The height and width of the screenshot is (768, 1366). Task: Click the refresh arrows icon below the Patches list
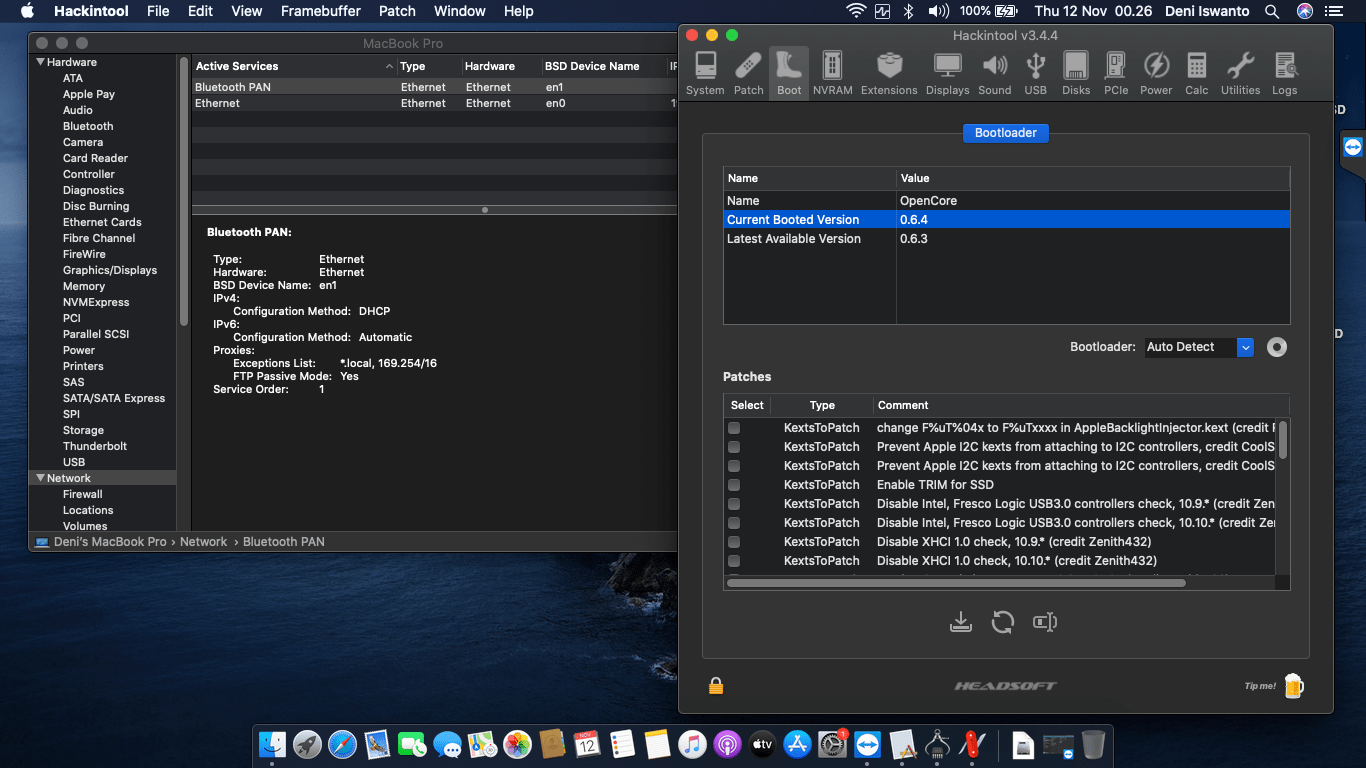click(1002, 622)
